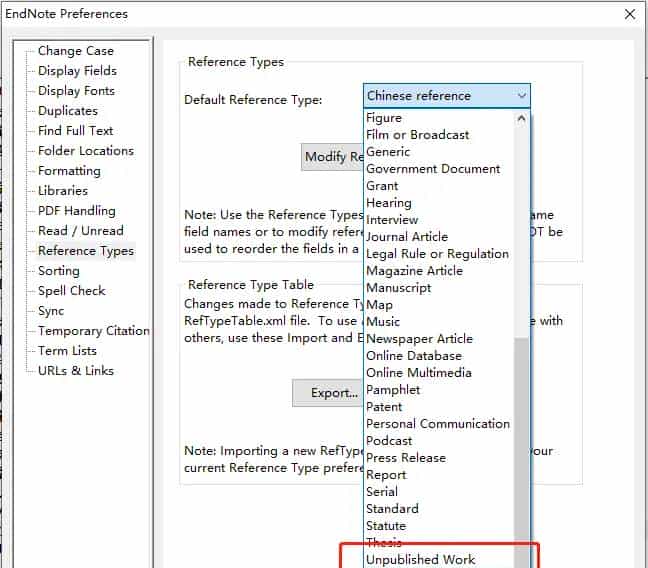Click the Modify Reference Types button
The width and height of the screenshot is (648, 568).
(x=333, y=157)
